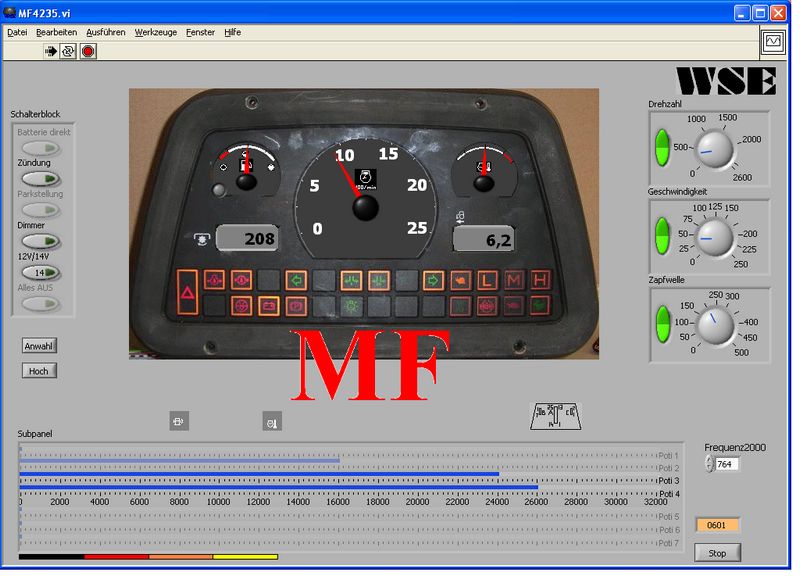800x587 pixels.
Task: Open the Werkzeuge menu
Action: 155,32
